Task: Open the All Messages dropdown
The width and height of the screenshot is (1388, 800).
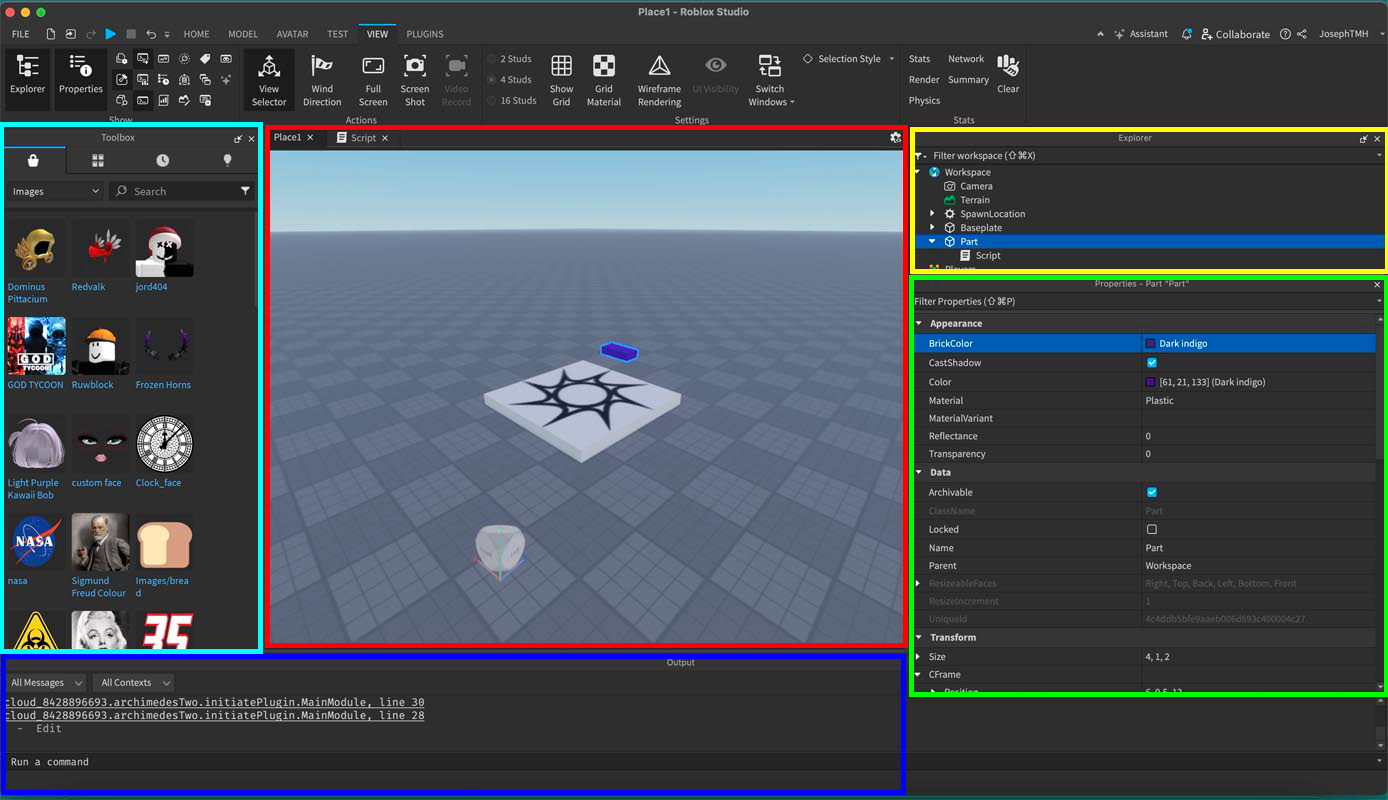Action: click(45, 683)
